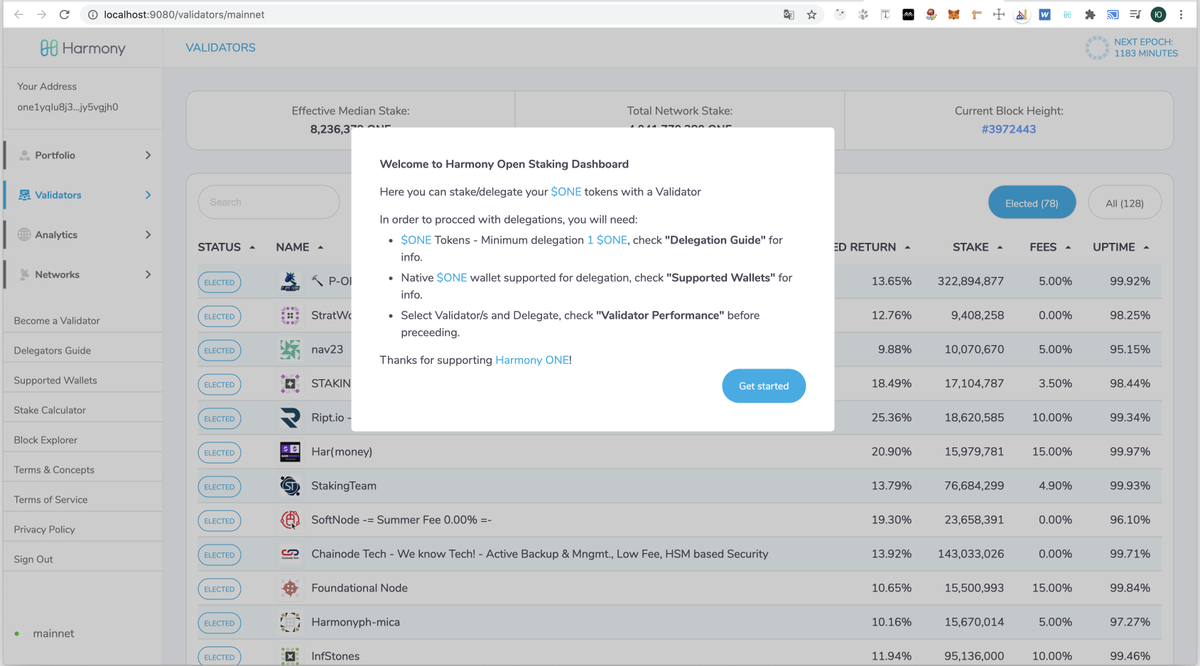Image resolution: width=1200 pixels, height=666 pixels.
Task: Open the Chrome extensions puzzle icon
Action: pos(1090,15)
